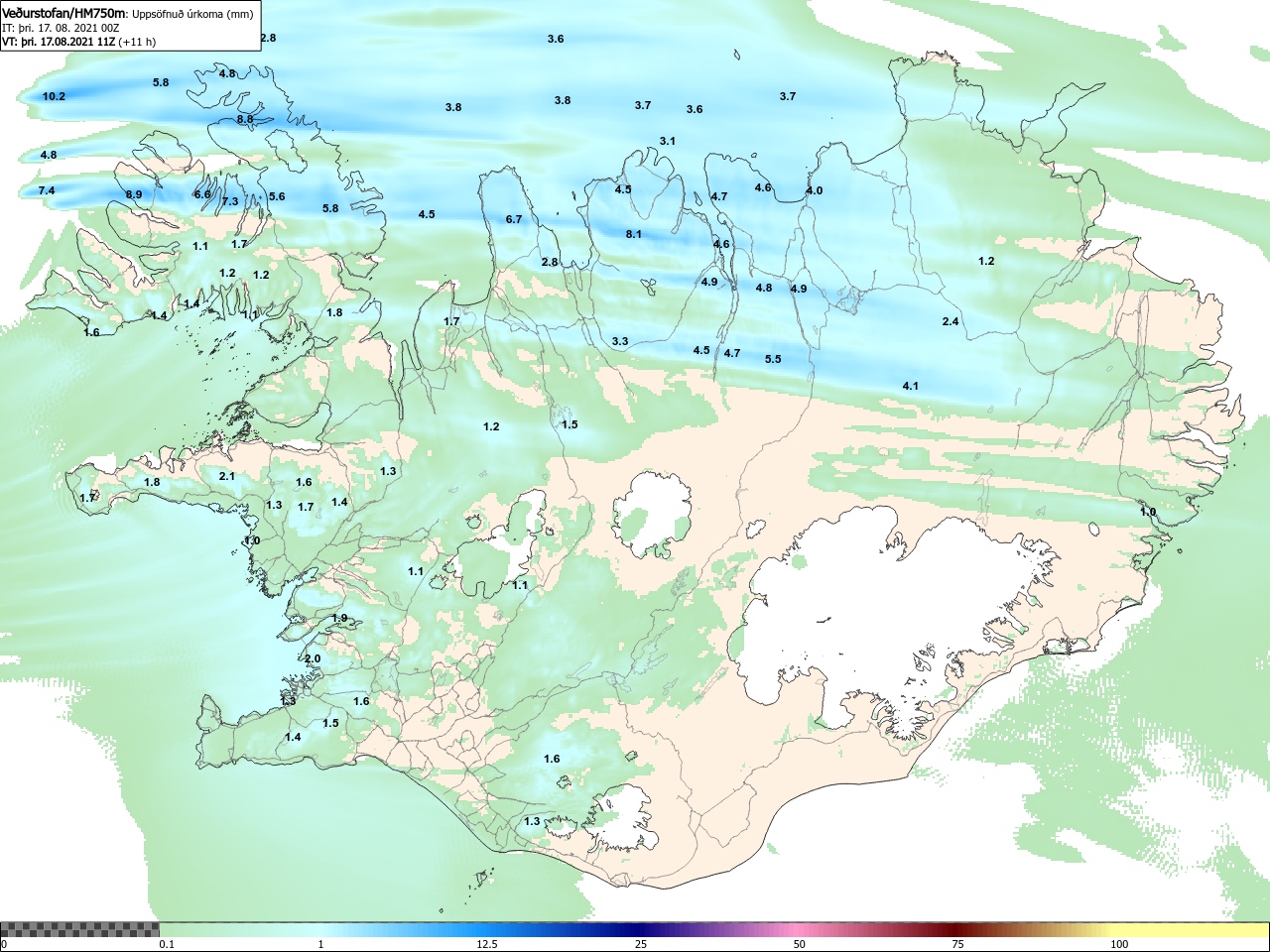1270x952 pixels.
Task: Pick the 8.1 precipitation label
Action: (x=634, y=234)
